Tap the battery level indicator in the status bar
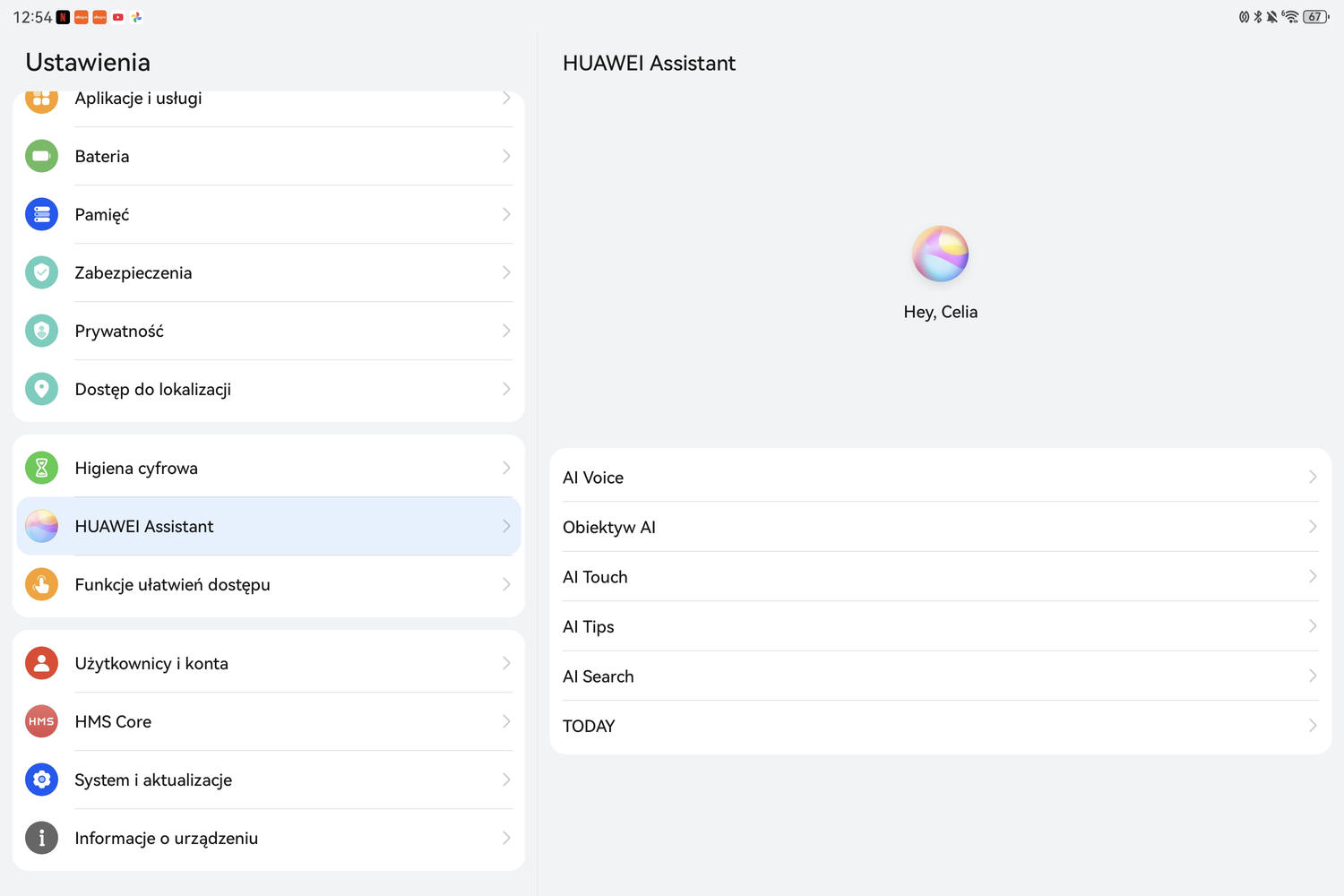The width and height of the screenshot is (1344, 896). [1315, 17]
